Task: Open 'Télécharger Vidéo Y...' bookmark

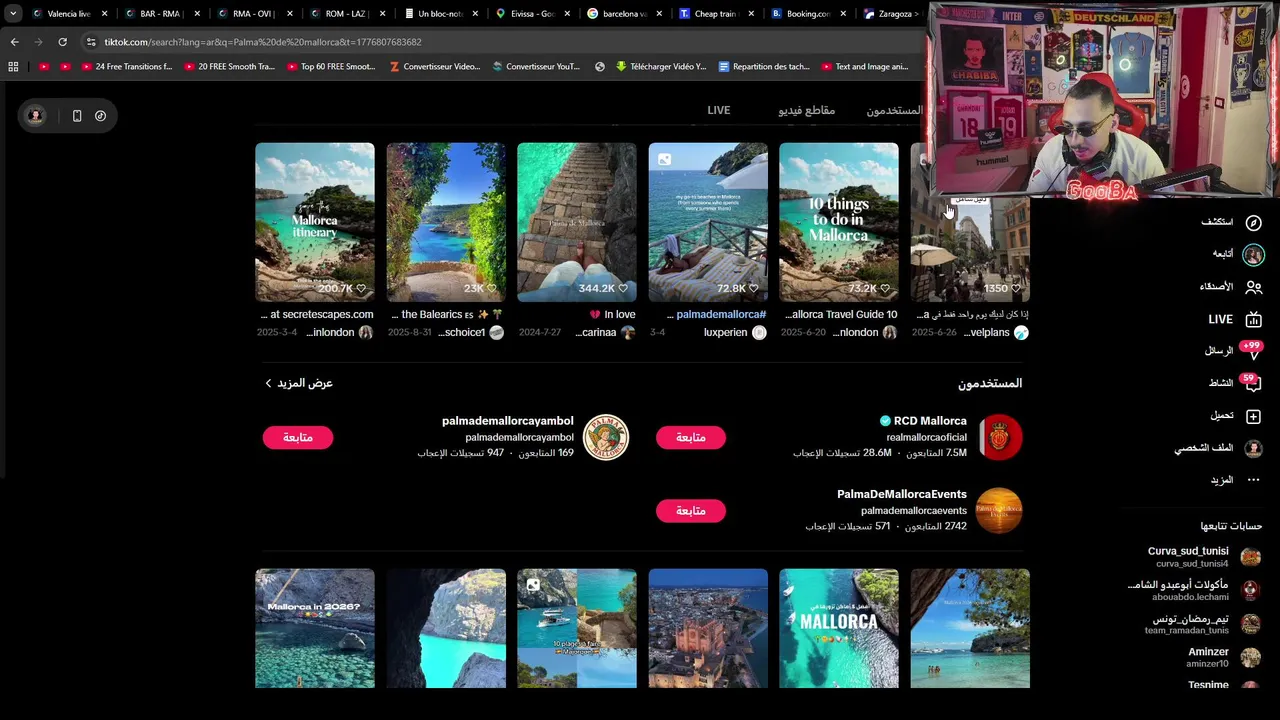Action: click(x=661, y=67)
